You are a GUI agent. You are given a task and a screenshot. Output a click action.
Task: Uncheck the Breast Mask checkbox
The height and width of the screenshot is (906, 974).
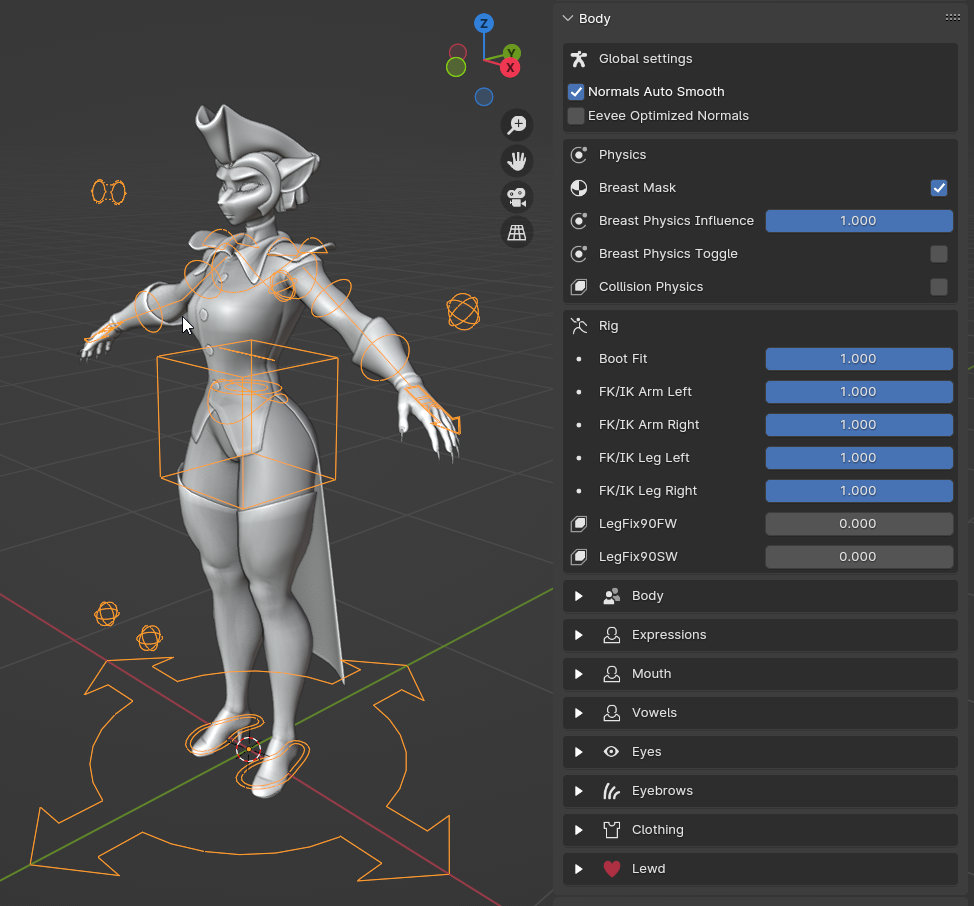(x=939, y=188)
